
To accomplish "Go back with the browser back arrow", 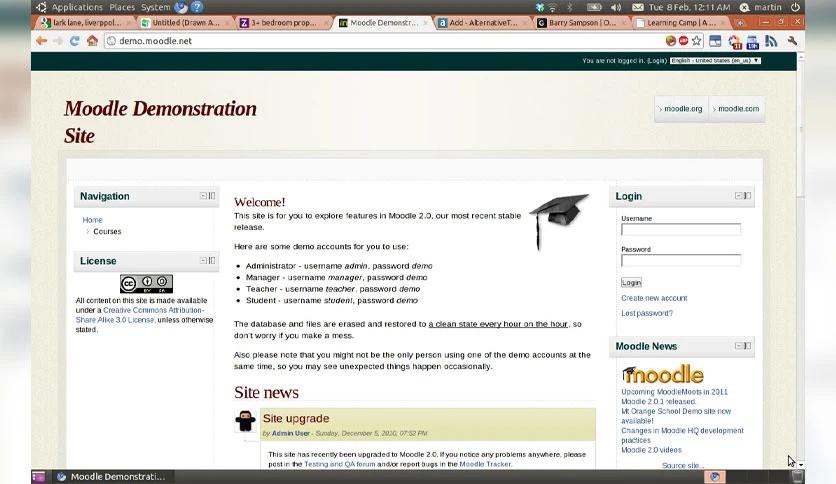I will point(42,41).
